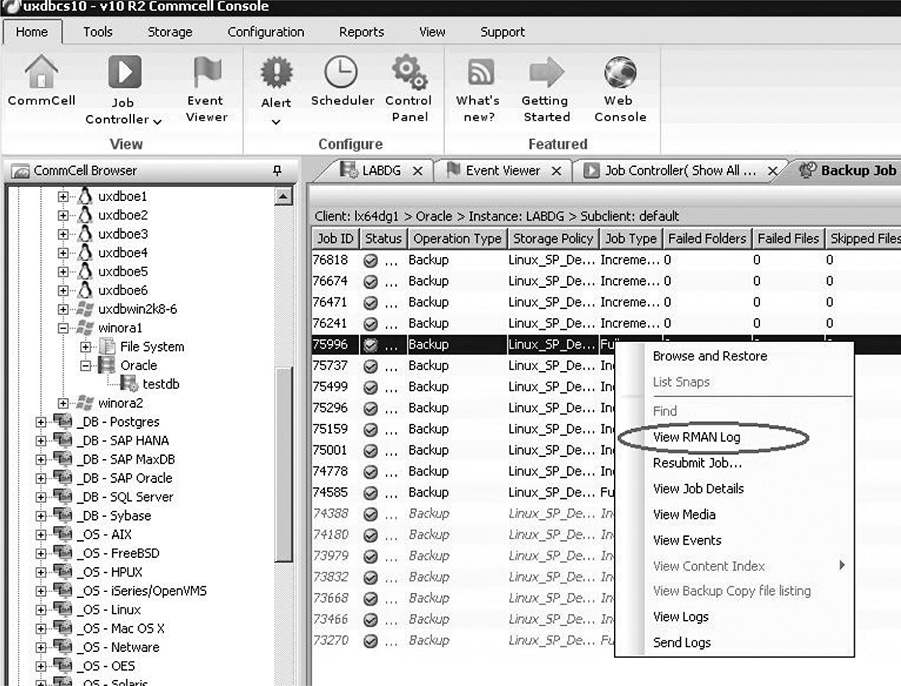The image size is (901, 686).
Task: Choose View Events menu entry
Action: [687, 541]
